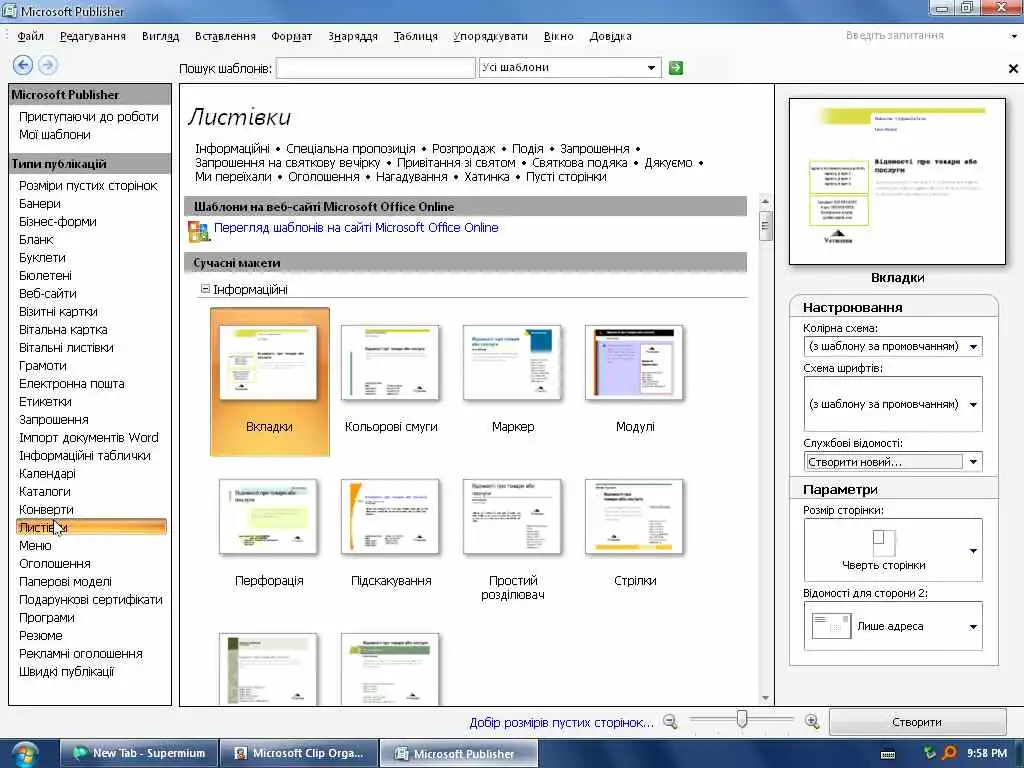The width and height of the screenshot is (1024, 768).
Task: Select Швидкі публікації publication type
Action: click(67, 671)
